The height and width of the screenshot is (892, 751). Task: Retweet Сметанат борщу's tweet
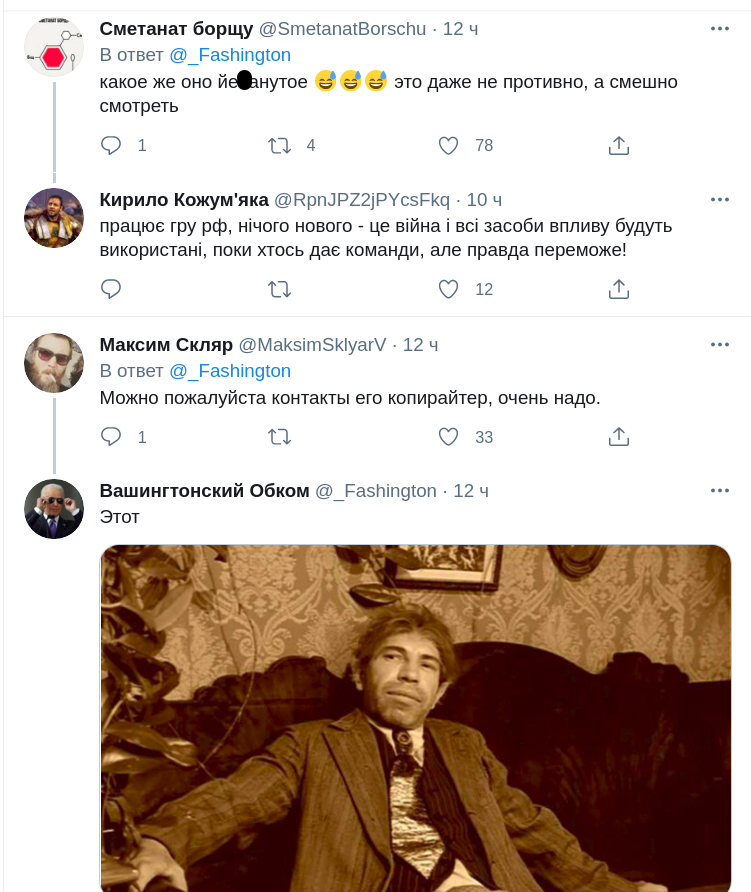[280, 145]
